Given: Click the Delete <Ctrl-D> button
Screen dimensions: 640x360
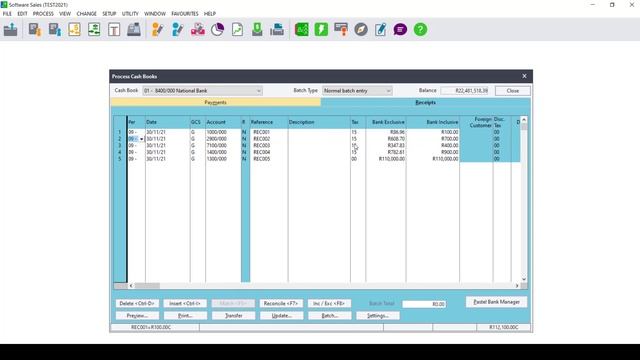Looking at the screenshot, I should point(137,303).
